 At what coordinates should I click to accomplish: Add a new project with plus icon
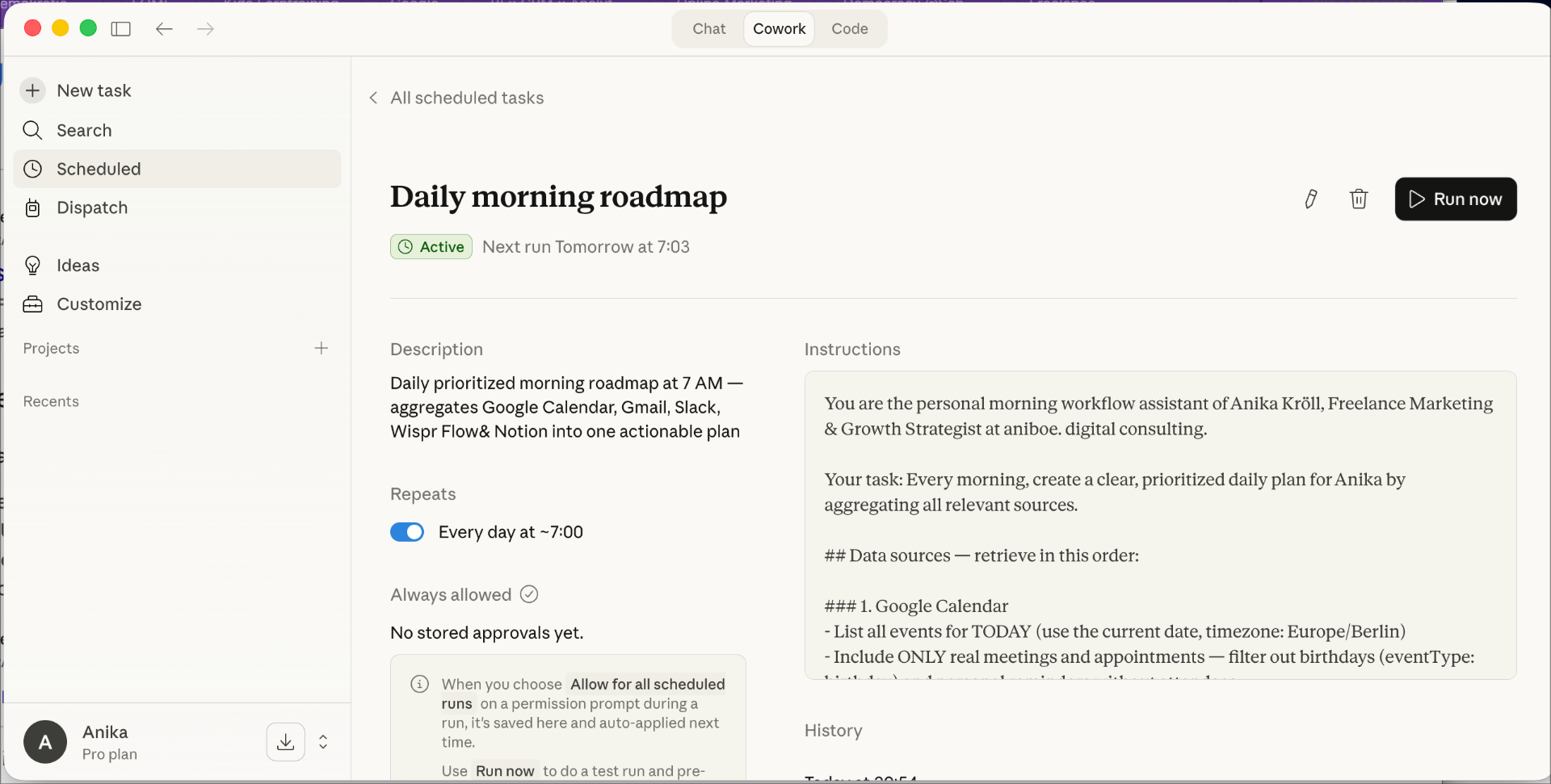point(322,348)
